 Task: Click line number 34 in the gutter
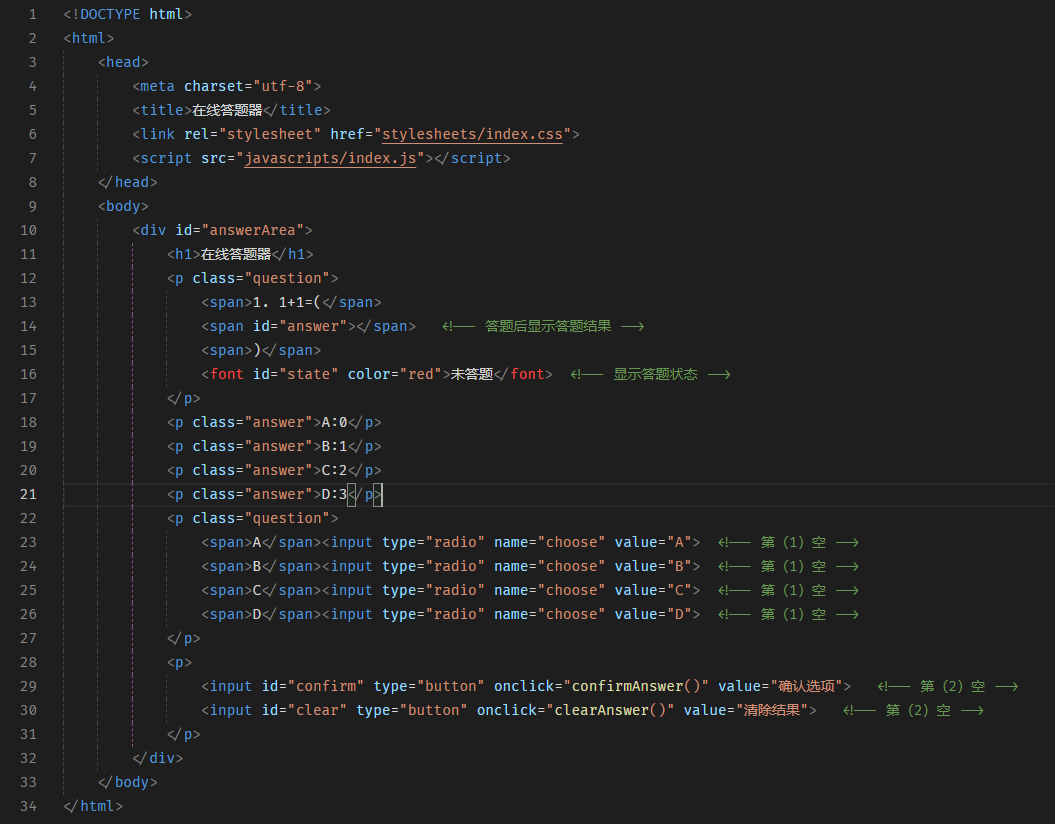(x=28, y=806)
